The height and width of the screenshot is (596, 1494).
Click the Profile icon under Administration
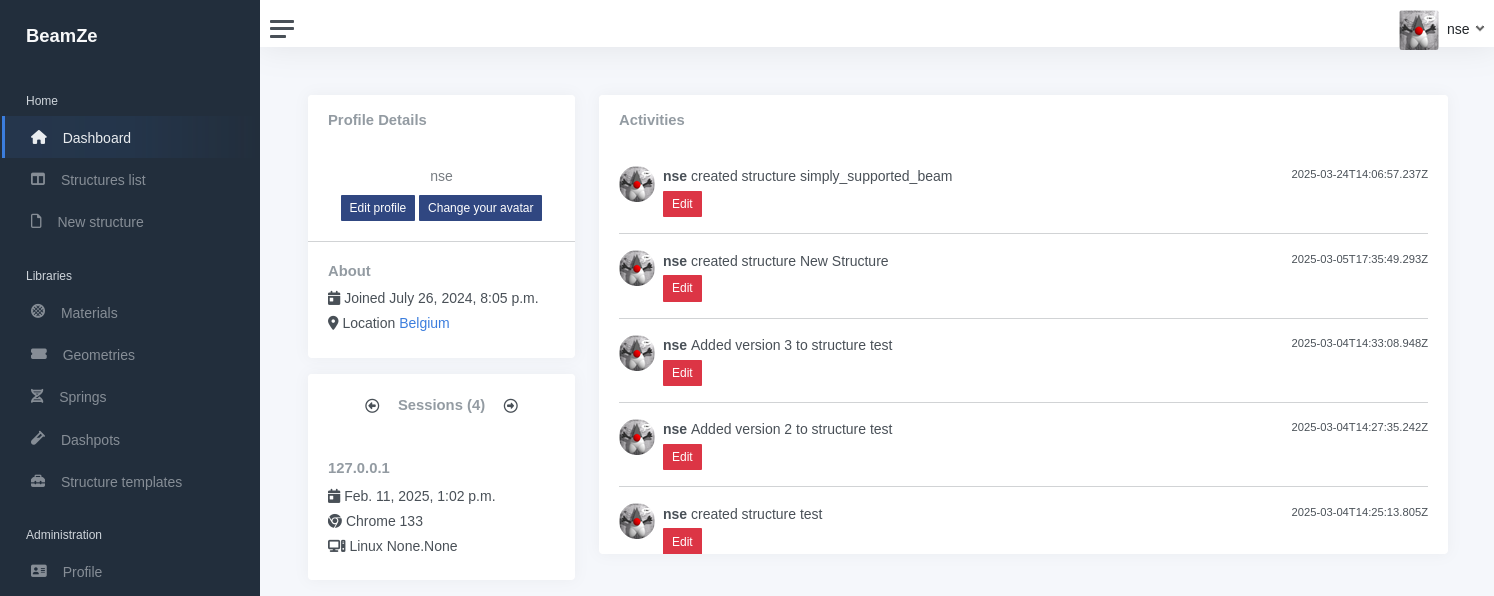pos(38,570)
